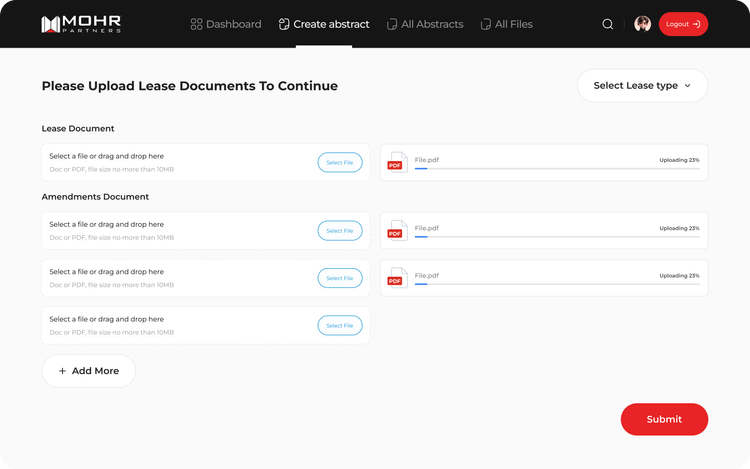Click the PDF icon of first amendment upload
This screenshot has height=469, width=750.
(x=397, y=230)
